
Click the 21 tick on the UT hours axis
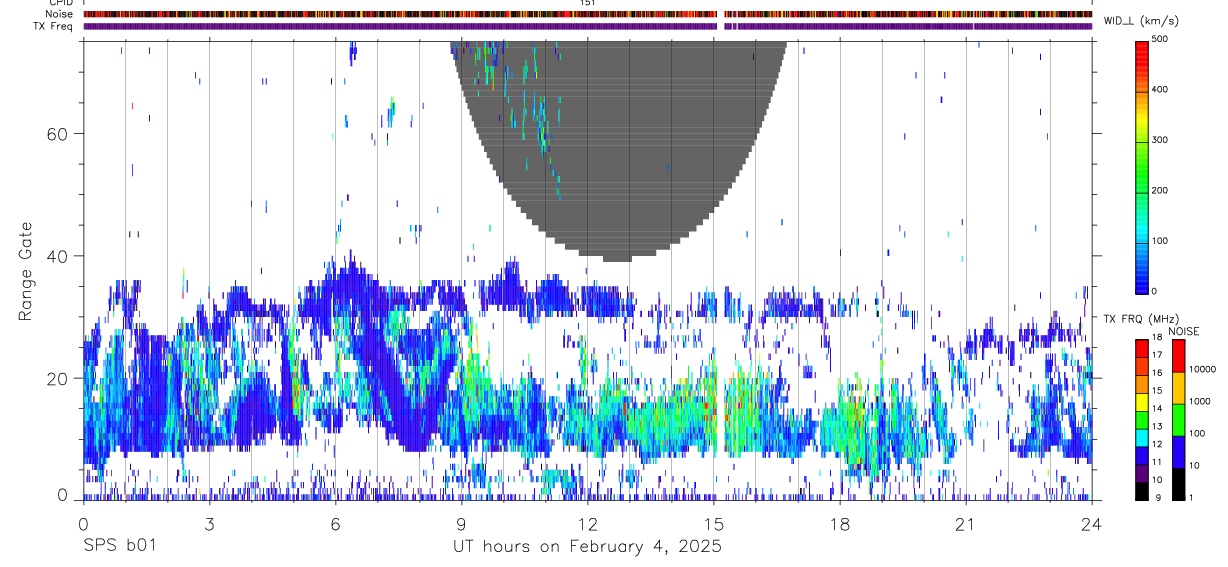(x=965, y=522)
